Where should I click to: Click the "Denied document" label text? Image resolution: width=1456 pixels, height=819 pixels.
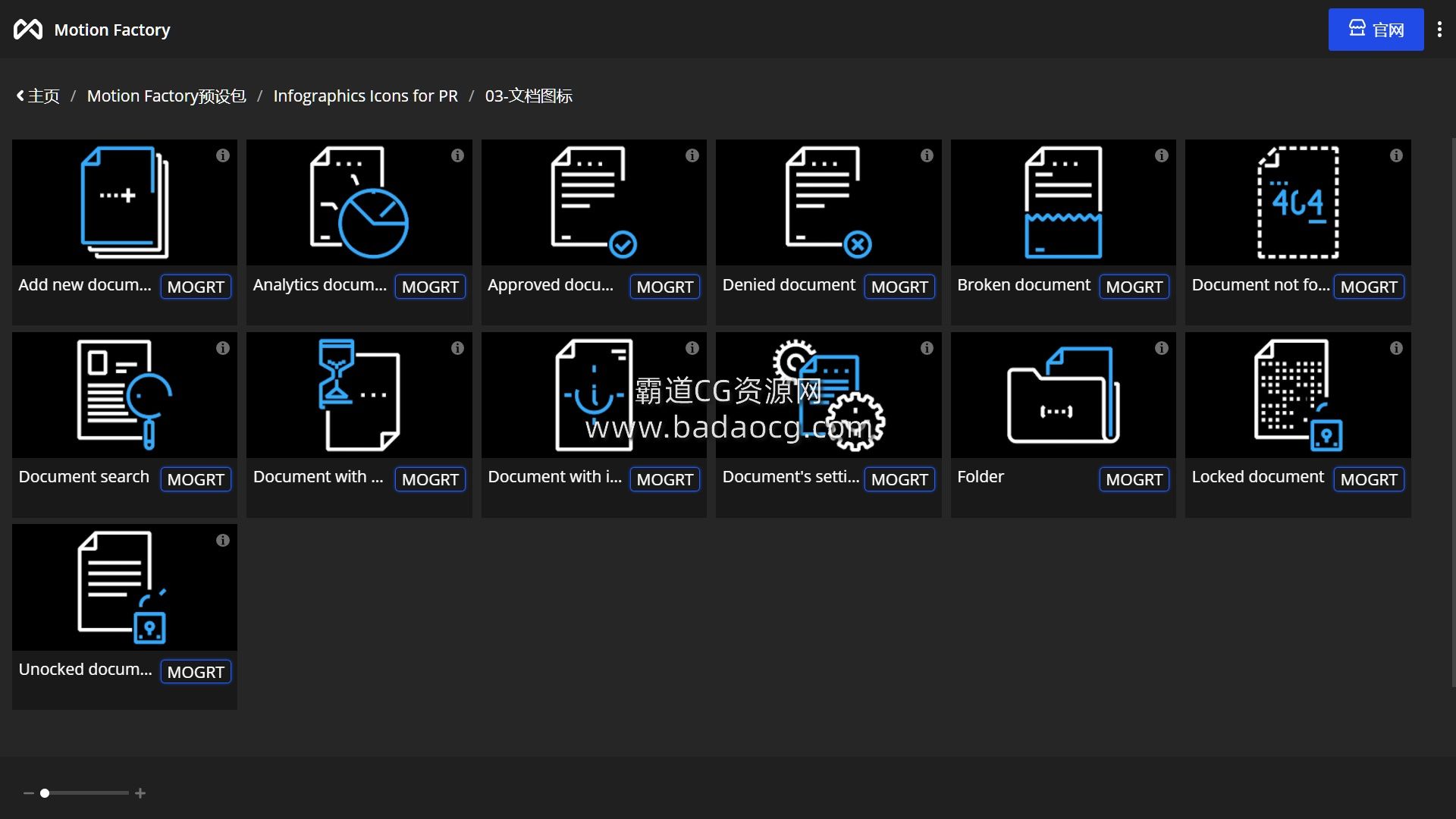(789, 285)
